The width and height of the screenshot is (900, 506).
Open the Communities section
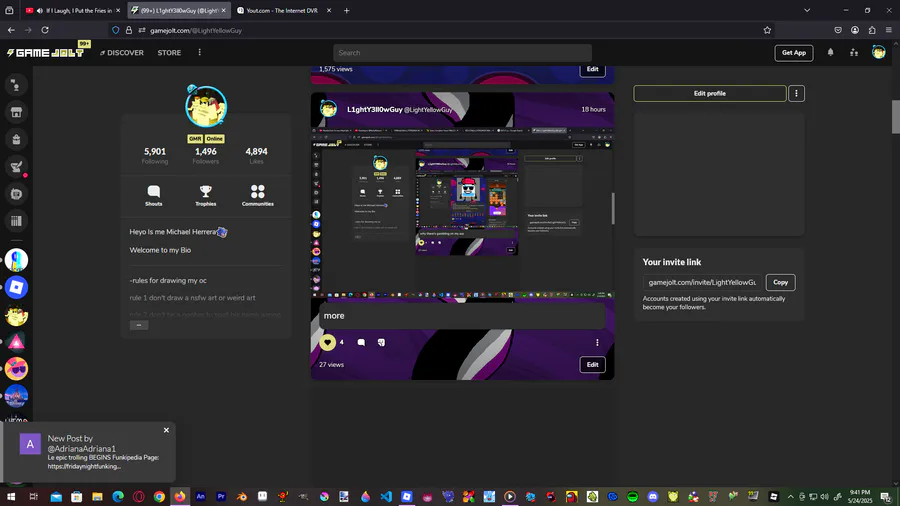point(258,195)
